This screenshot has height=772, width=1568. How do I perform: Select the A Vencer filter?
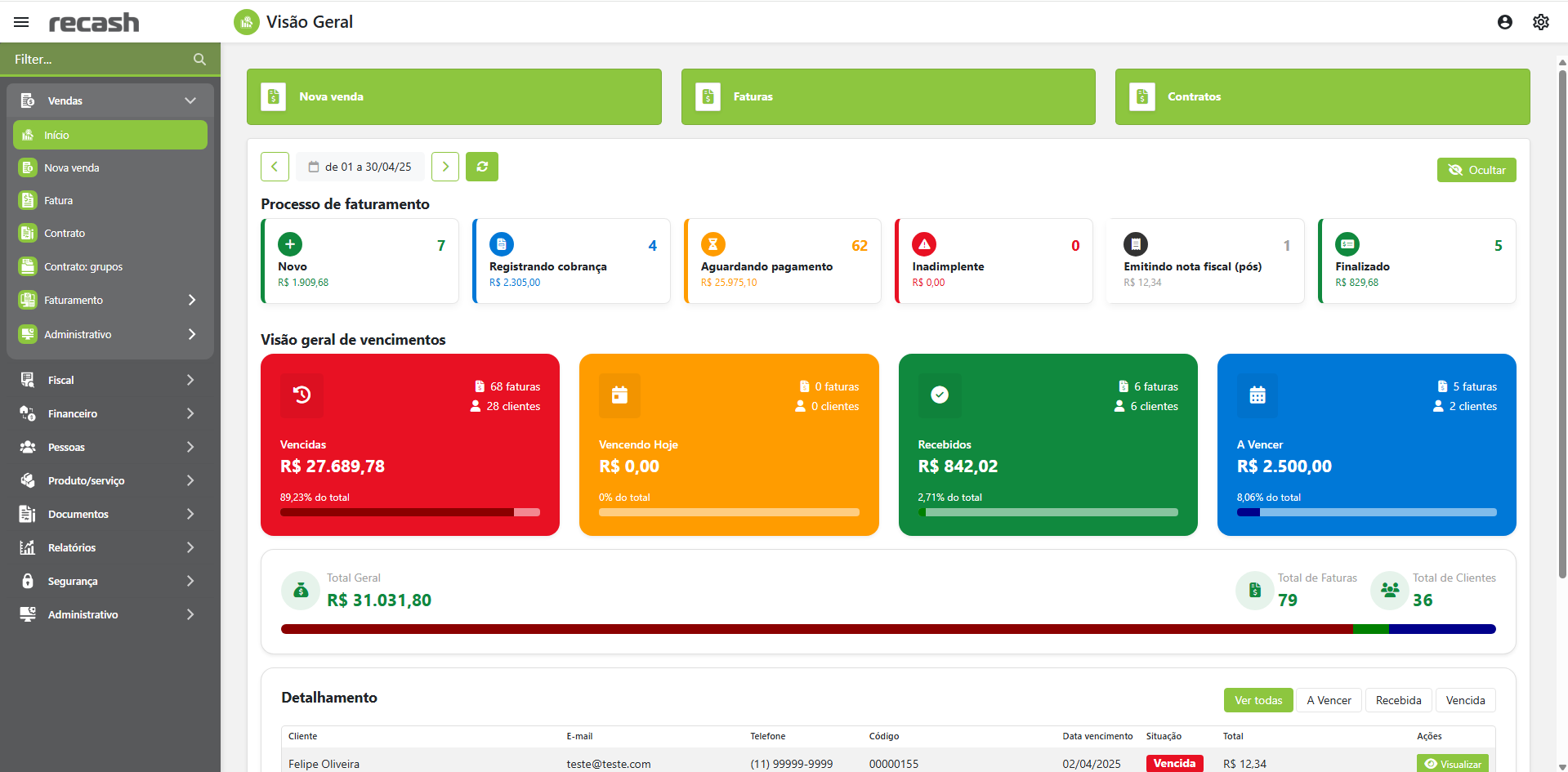click(1328, 700)
